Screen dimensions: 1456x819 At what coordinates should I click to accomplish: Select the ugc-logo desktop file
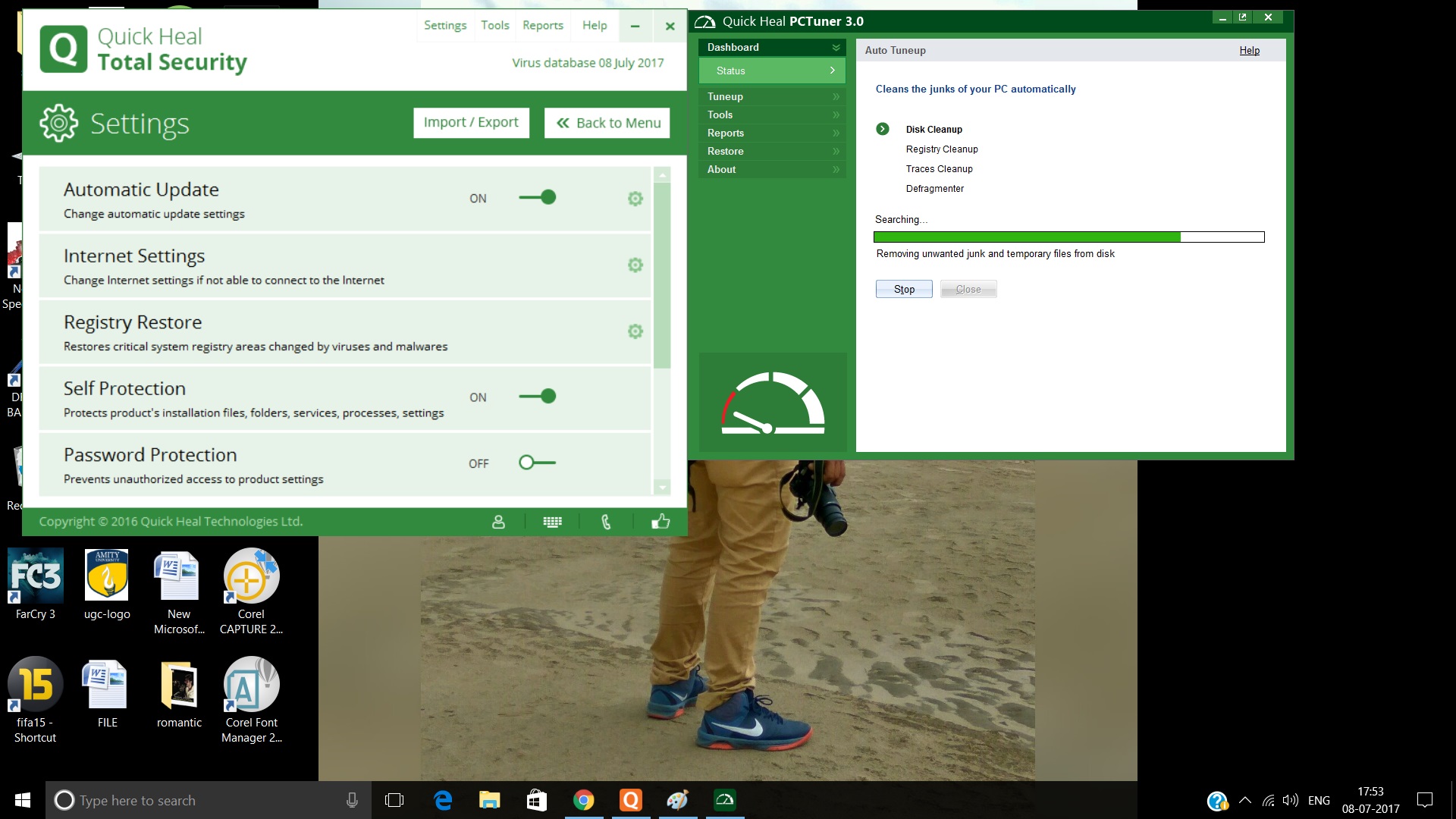click(x=107, y=584)
